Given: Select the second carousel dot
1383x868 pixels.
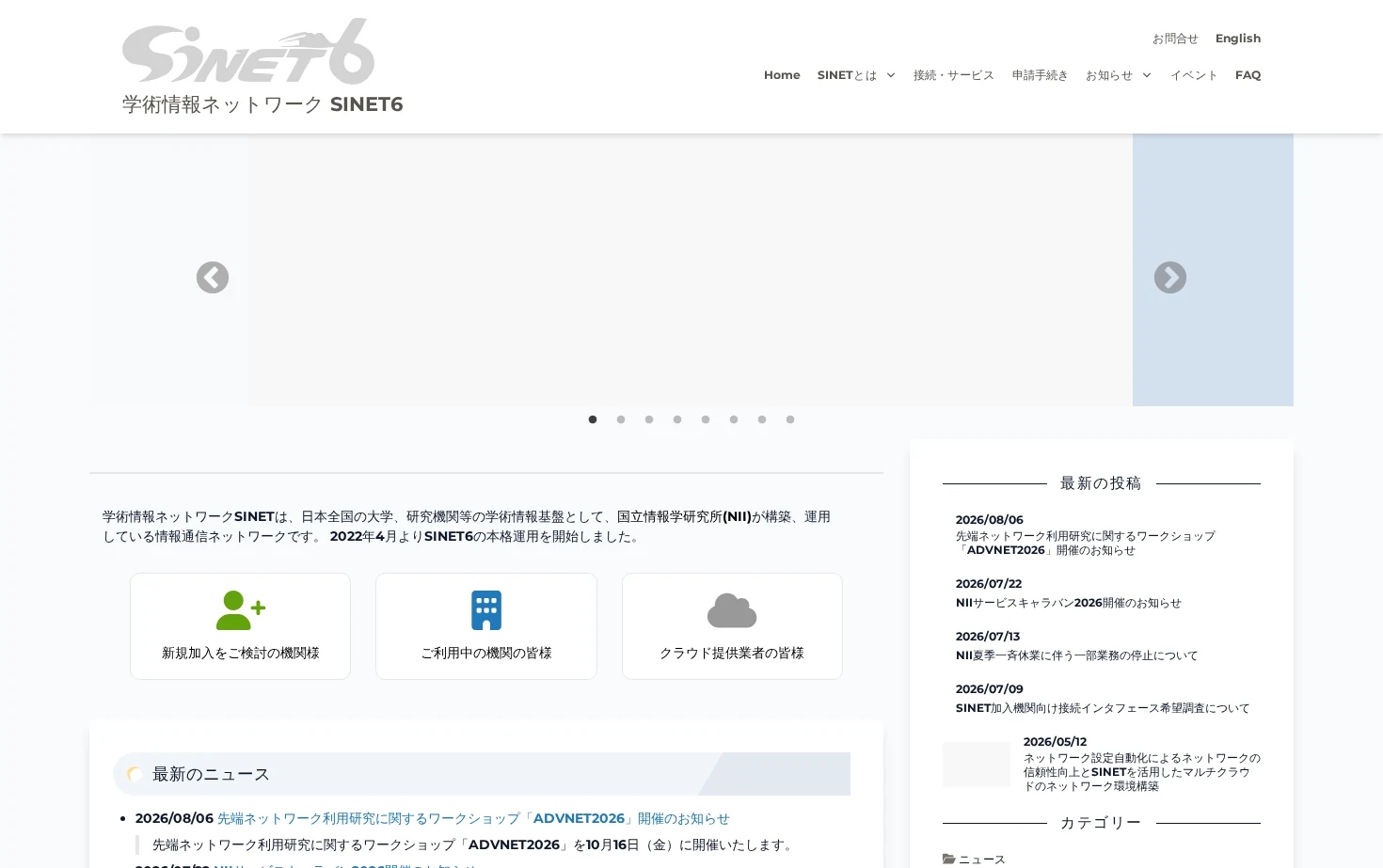Looking at the screenshot, I should pos(621,419).
